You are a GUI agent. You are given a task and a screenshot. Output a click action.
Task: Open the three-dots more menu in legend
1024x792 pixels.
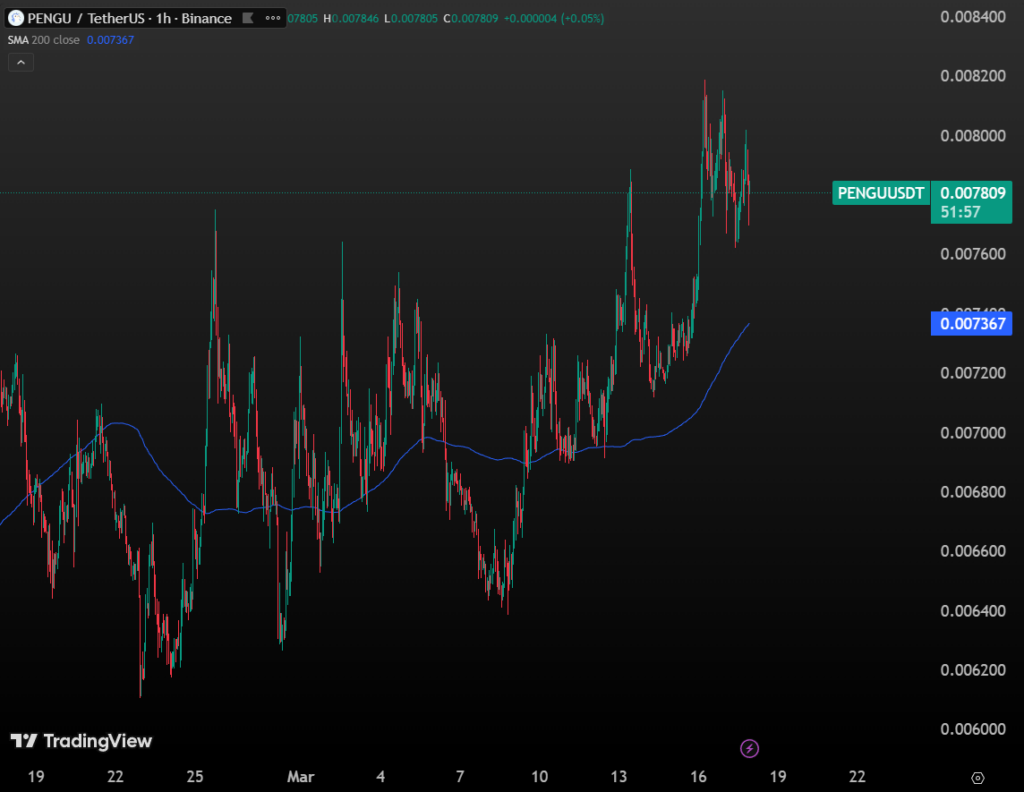271,18
